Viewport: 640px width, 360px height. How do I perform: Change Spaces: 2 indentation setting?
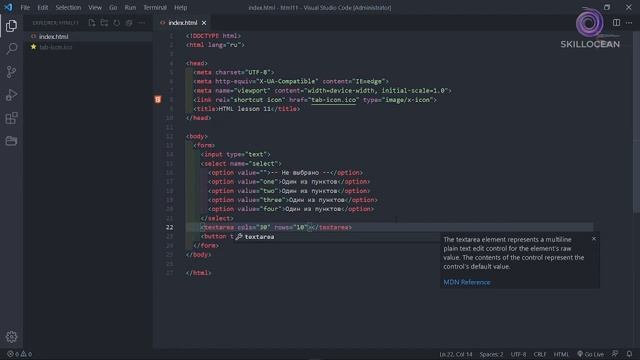491,354
